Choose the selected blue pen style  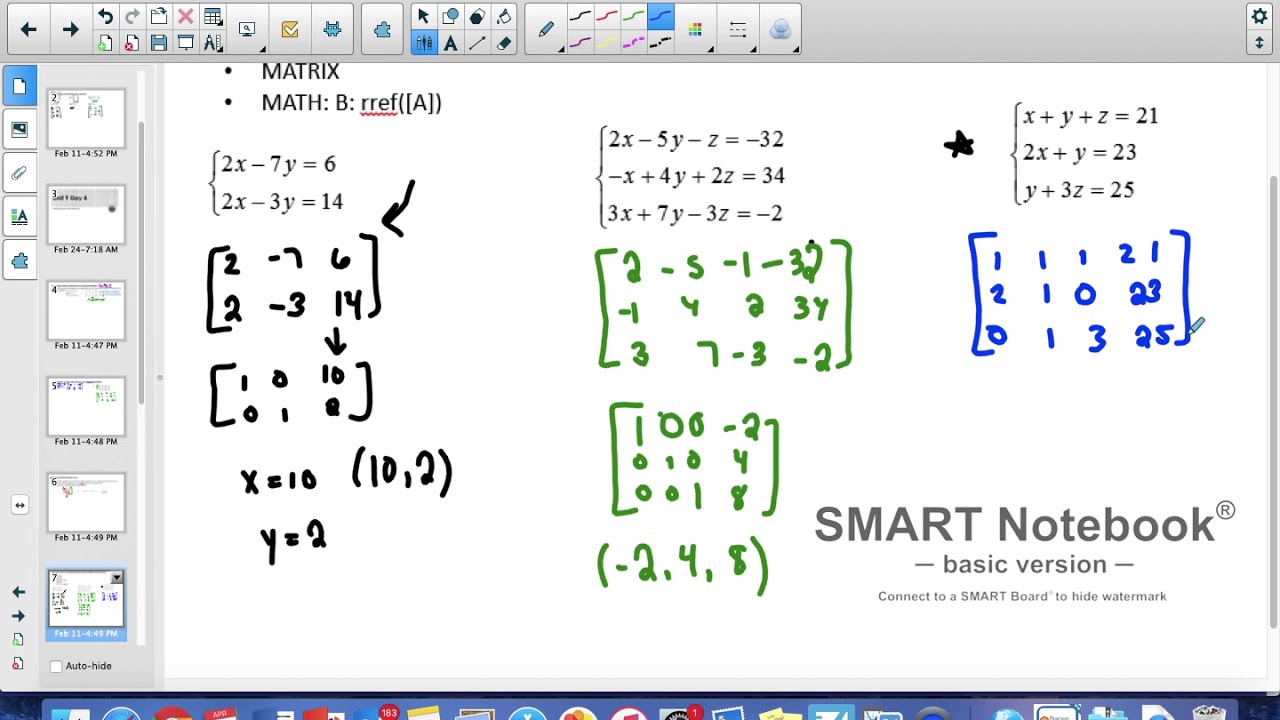(661, 17)
